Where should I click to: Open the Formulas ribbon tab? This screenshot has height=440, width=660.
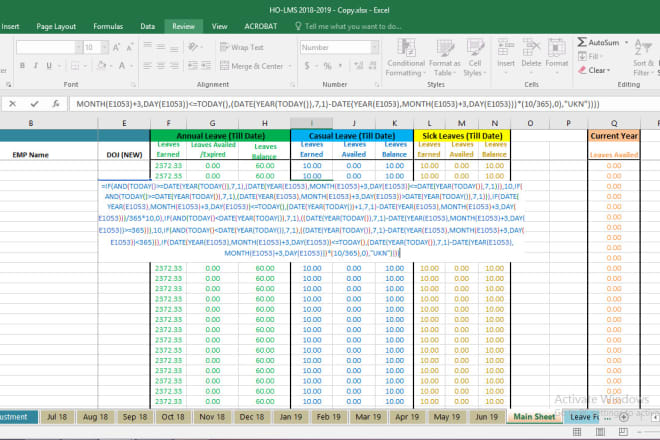point(108,26)
